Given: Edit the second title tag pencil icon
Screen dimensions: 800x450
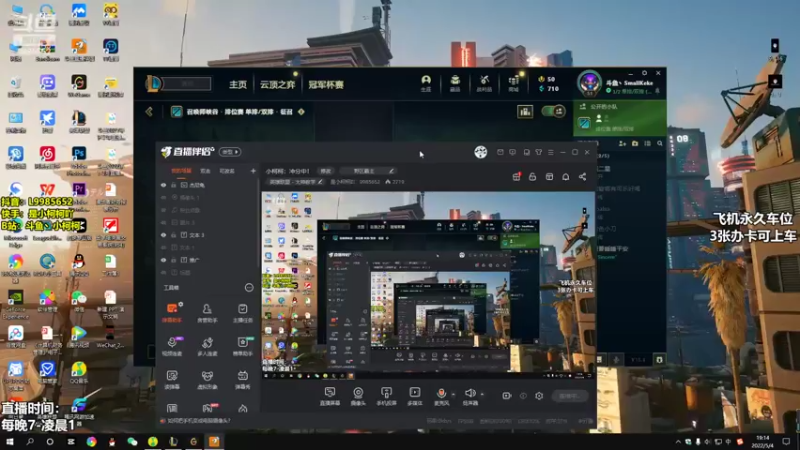Looking at the screenshot, I should (x=391, y=171).
